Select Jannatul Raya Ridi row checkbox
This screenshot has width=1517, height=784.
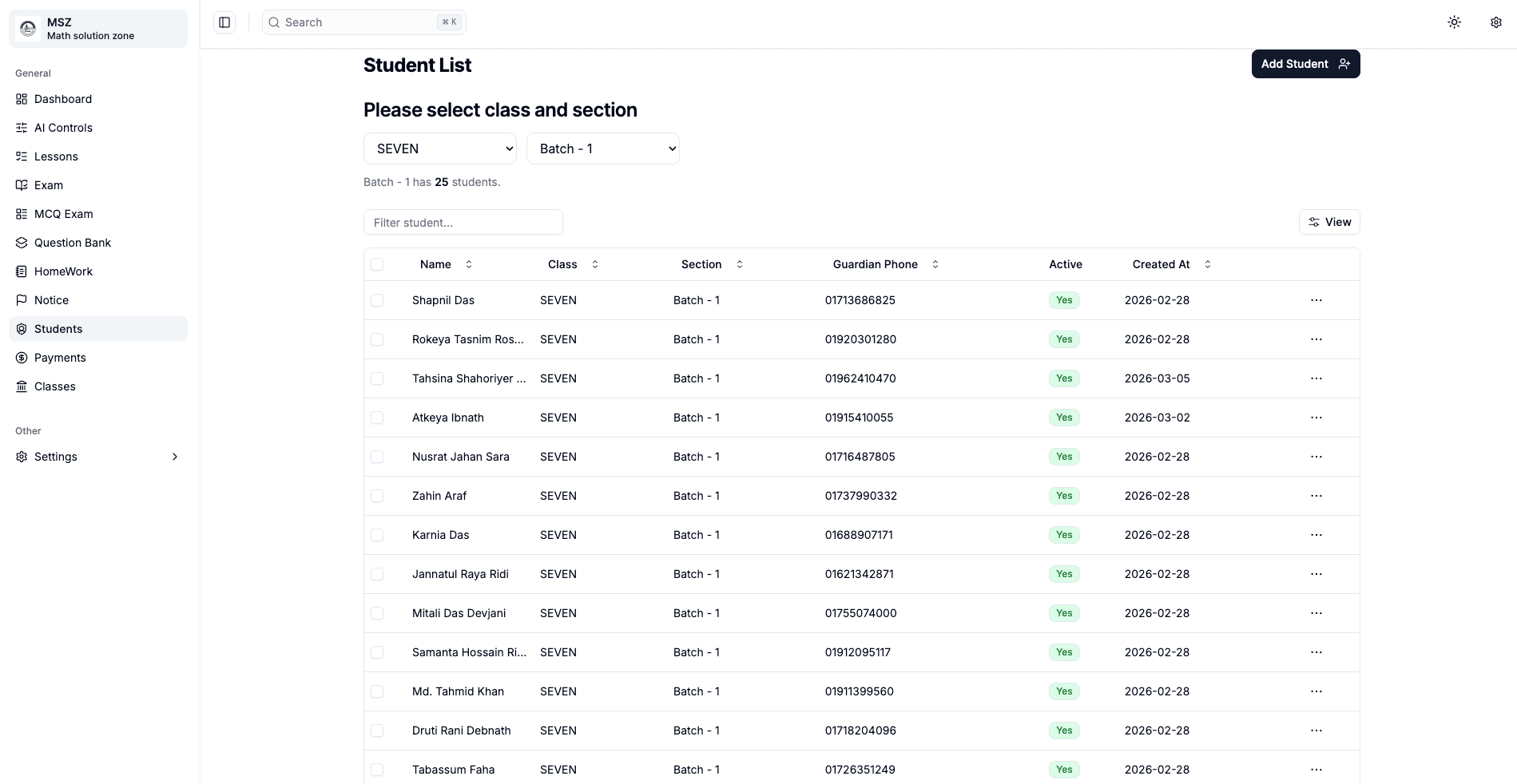[x=377, y=574]
